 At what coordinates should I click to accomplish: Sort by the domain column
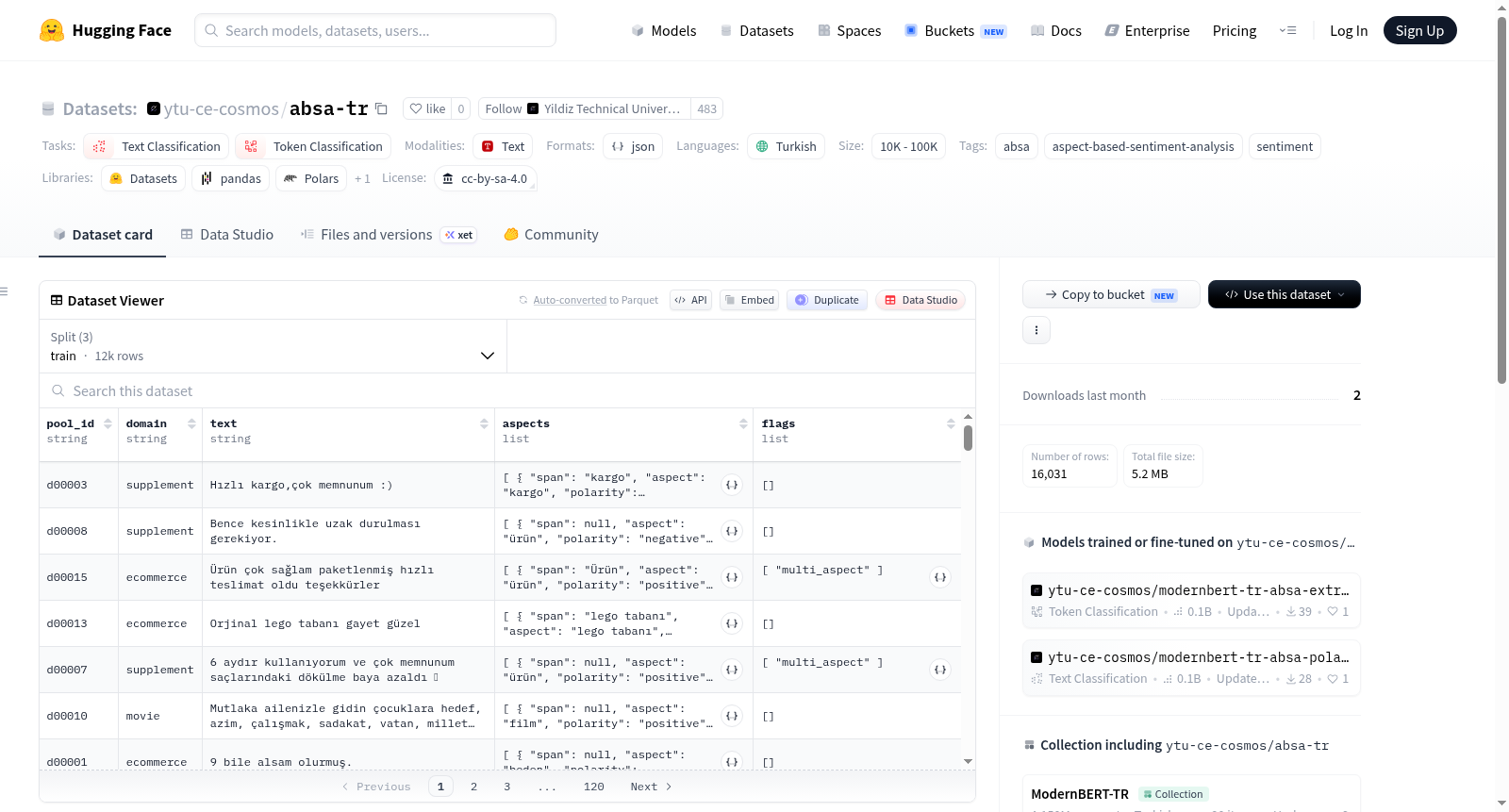coord(191,423)
